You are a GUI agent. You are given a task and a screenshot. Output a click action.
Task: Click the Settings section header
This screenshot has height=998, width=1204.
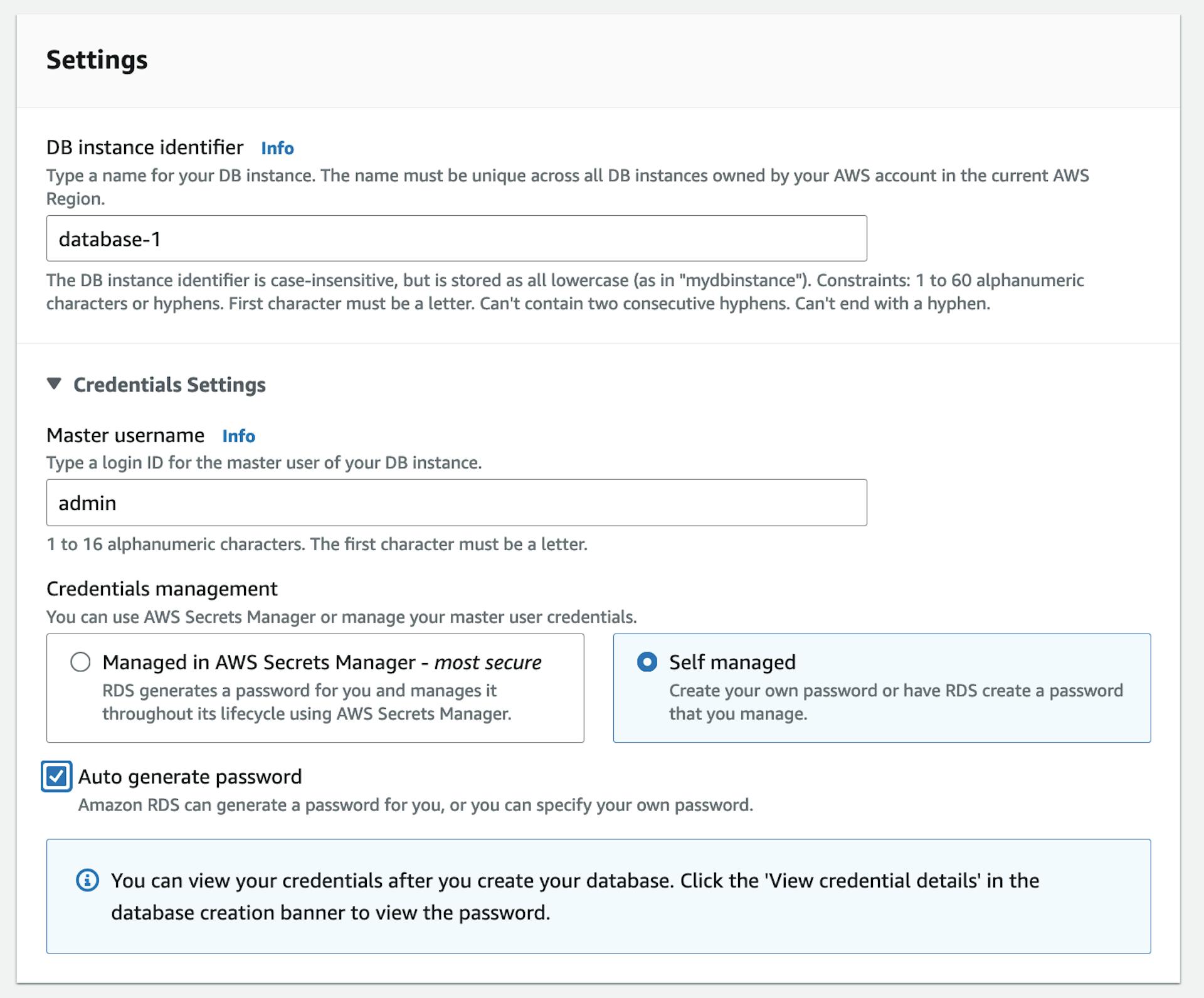click(x=96, y=60)
